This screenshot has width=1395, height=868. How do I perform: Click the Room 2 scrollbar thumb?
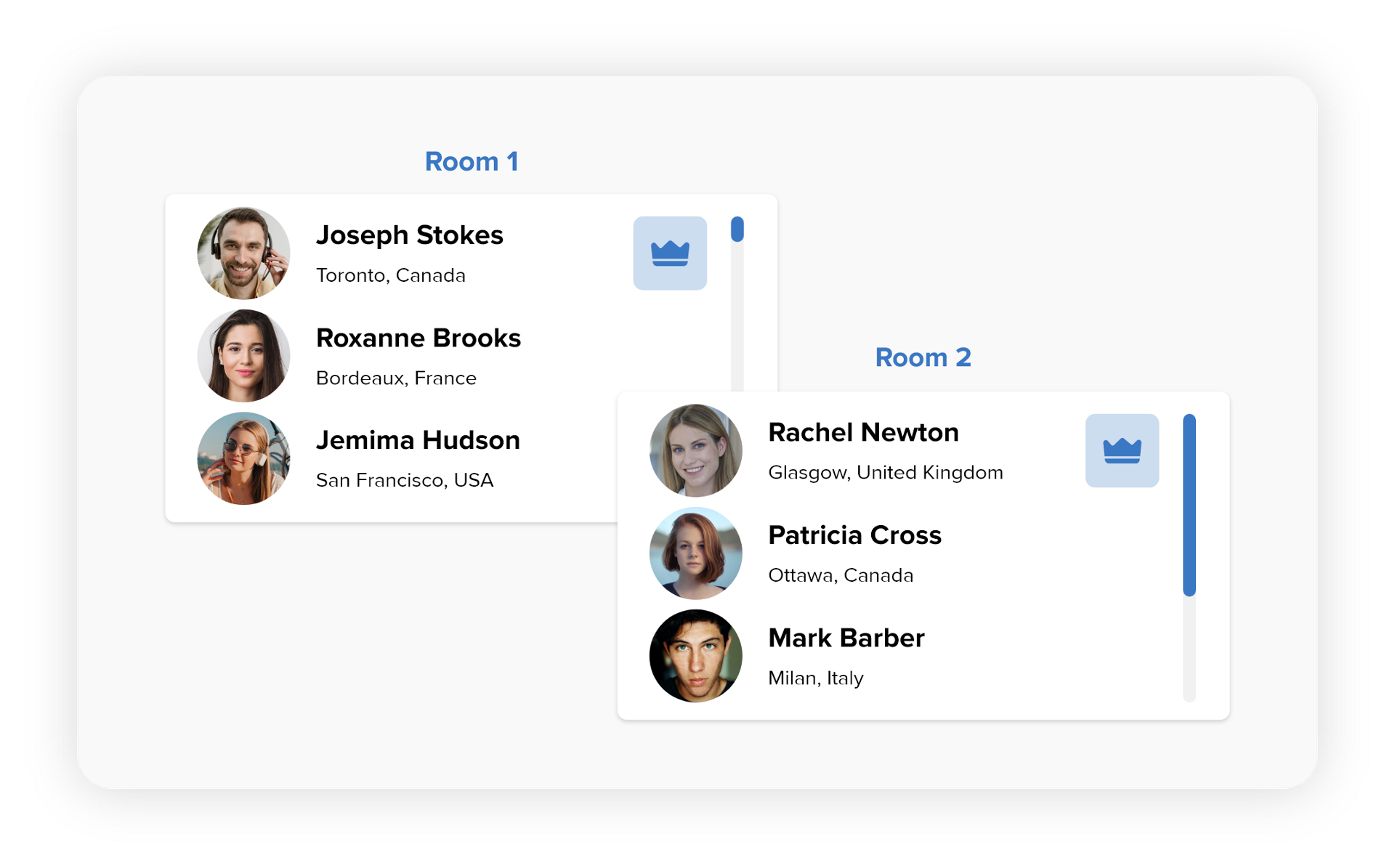(1189, 505)
